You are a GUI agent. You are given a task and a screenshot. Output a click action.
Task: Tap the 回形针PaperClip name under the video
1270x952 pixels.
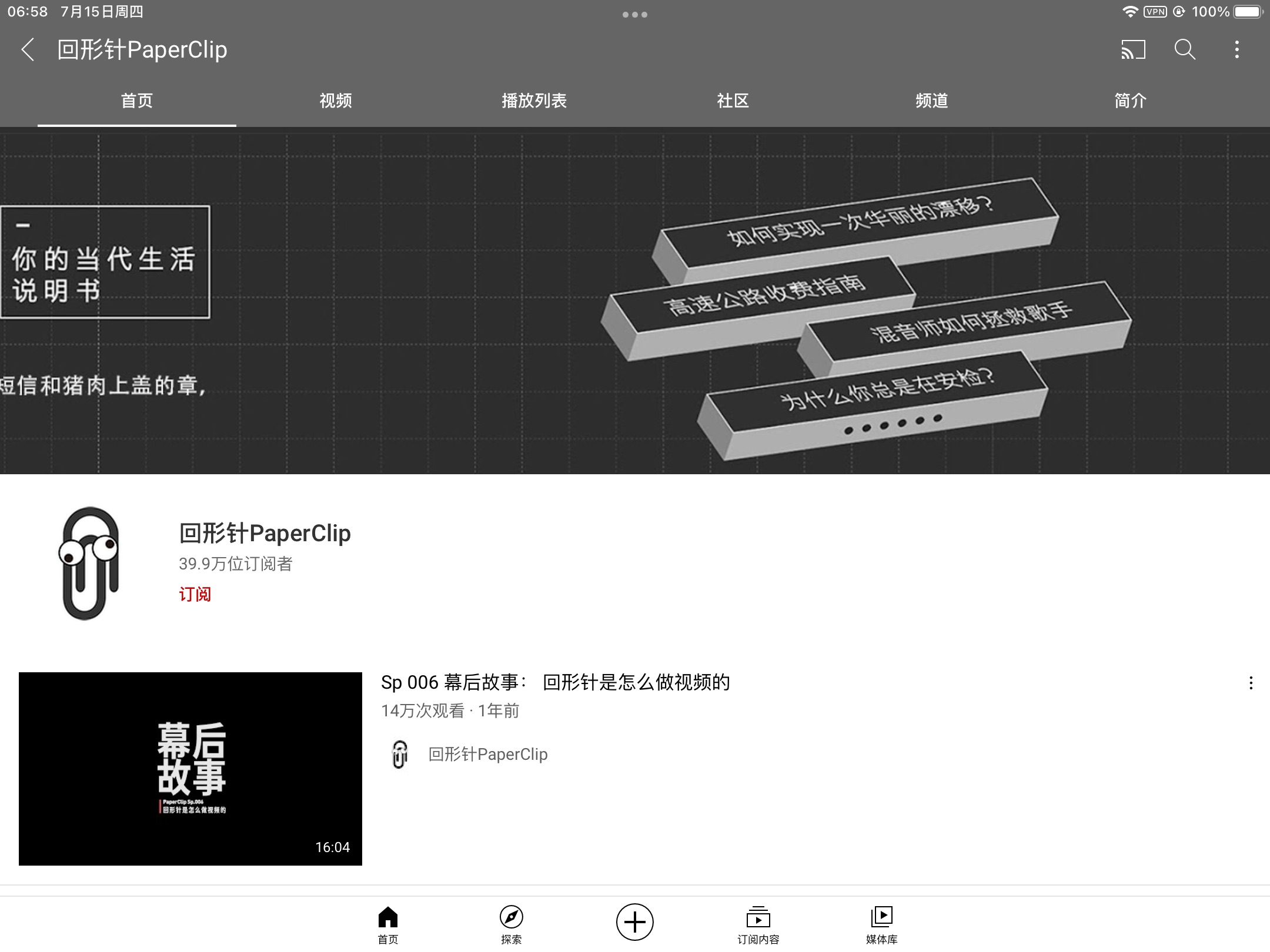[488, 755]
